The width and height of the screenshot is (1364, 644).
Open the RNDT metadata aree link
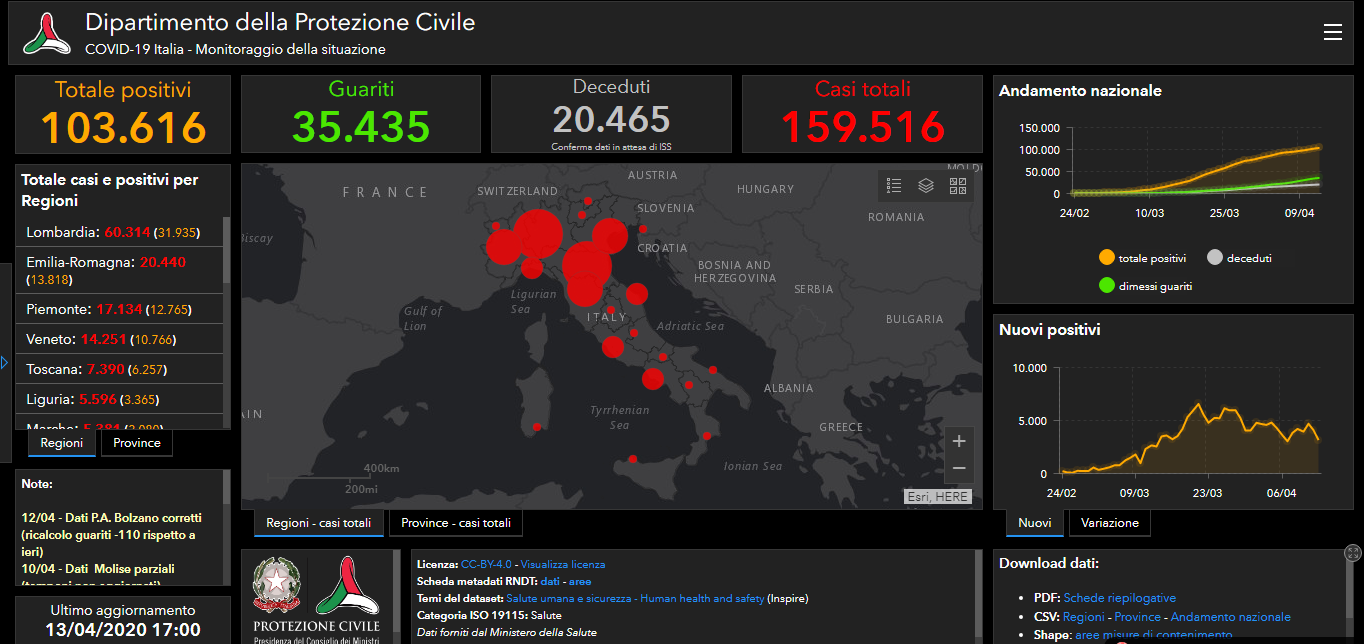581,581
